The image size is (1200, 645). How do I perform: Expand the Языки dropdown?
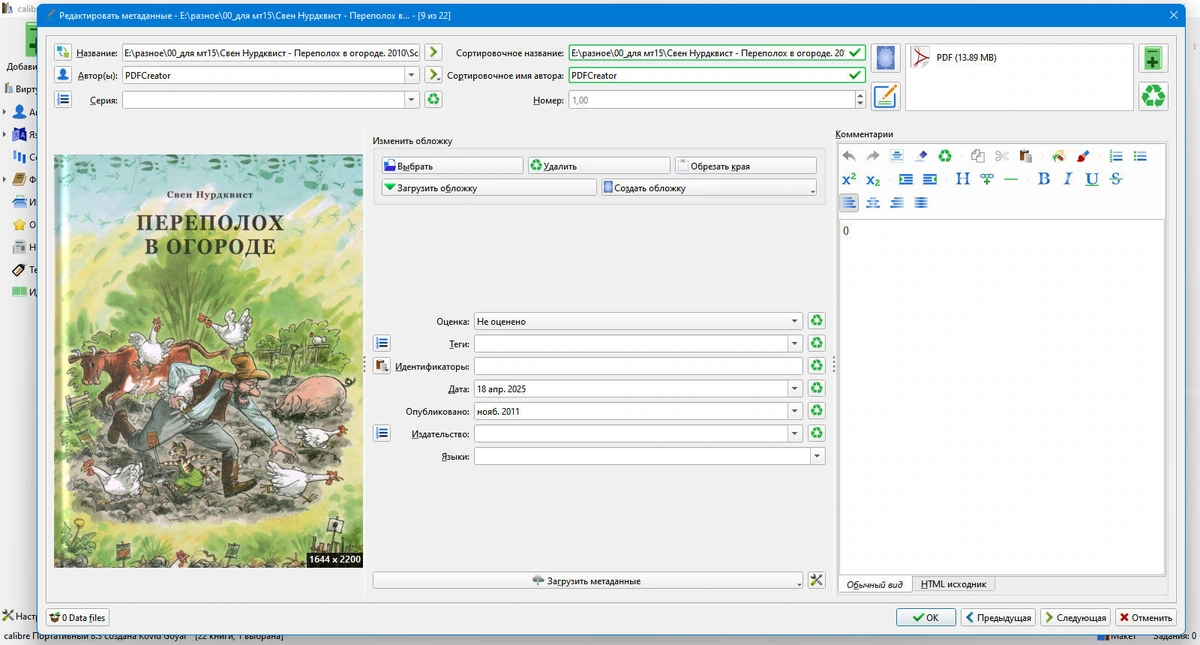point(817,456)
